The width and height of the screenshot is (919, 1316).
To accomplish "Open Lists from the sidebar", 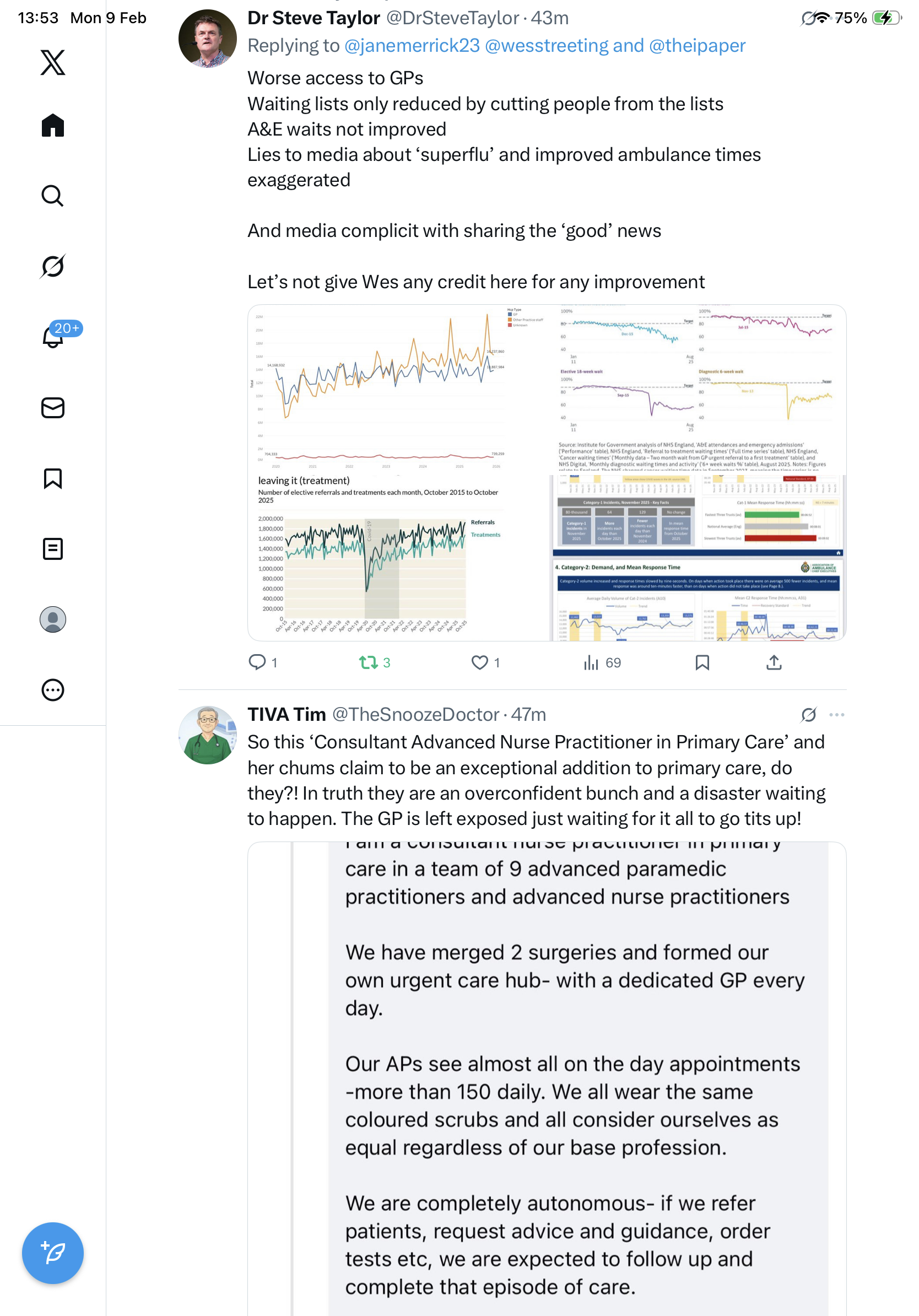I will pos(53,549).
